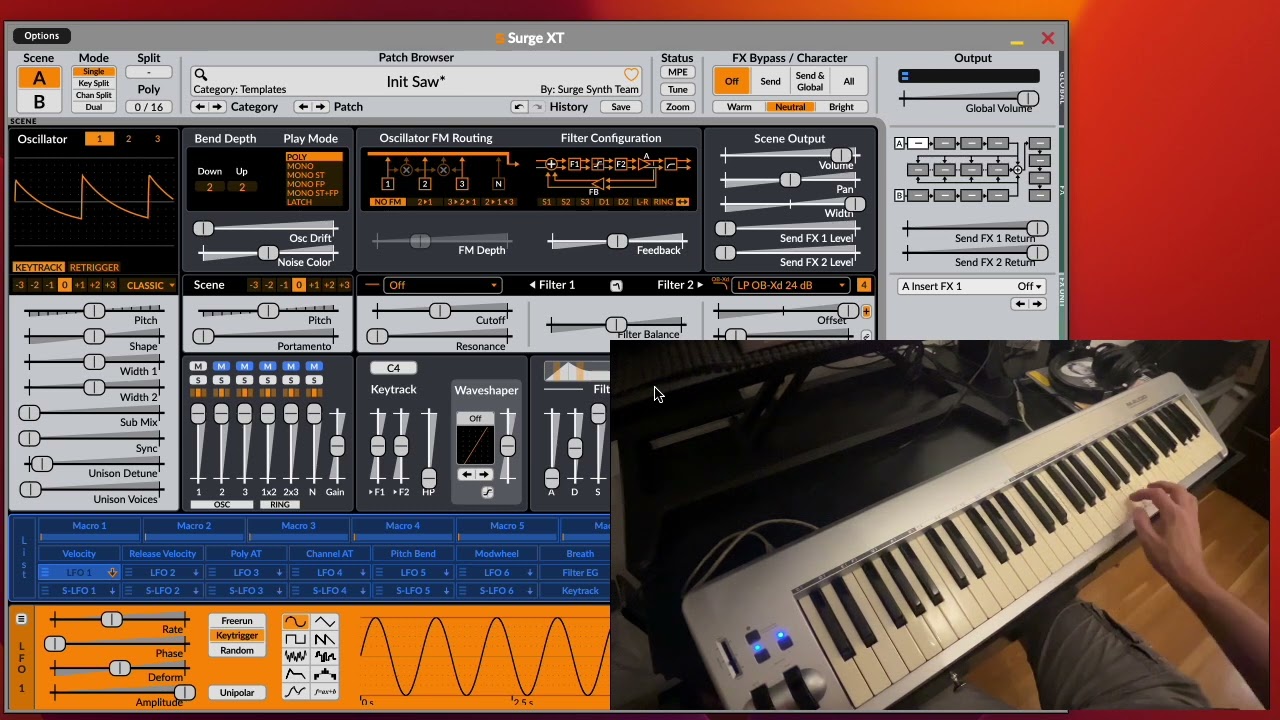
Task: Select the LFO sawtooth waveform icon
Action: (325, 639)
